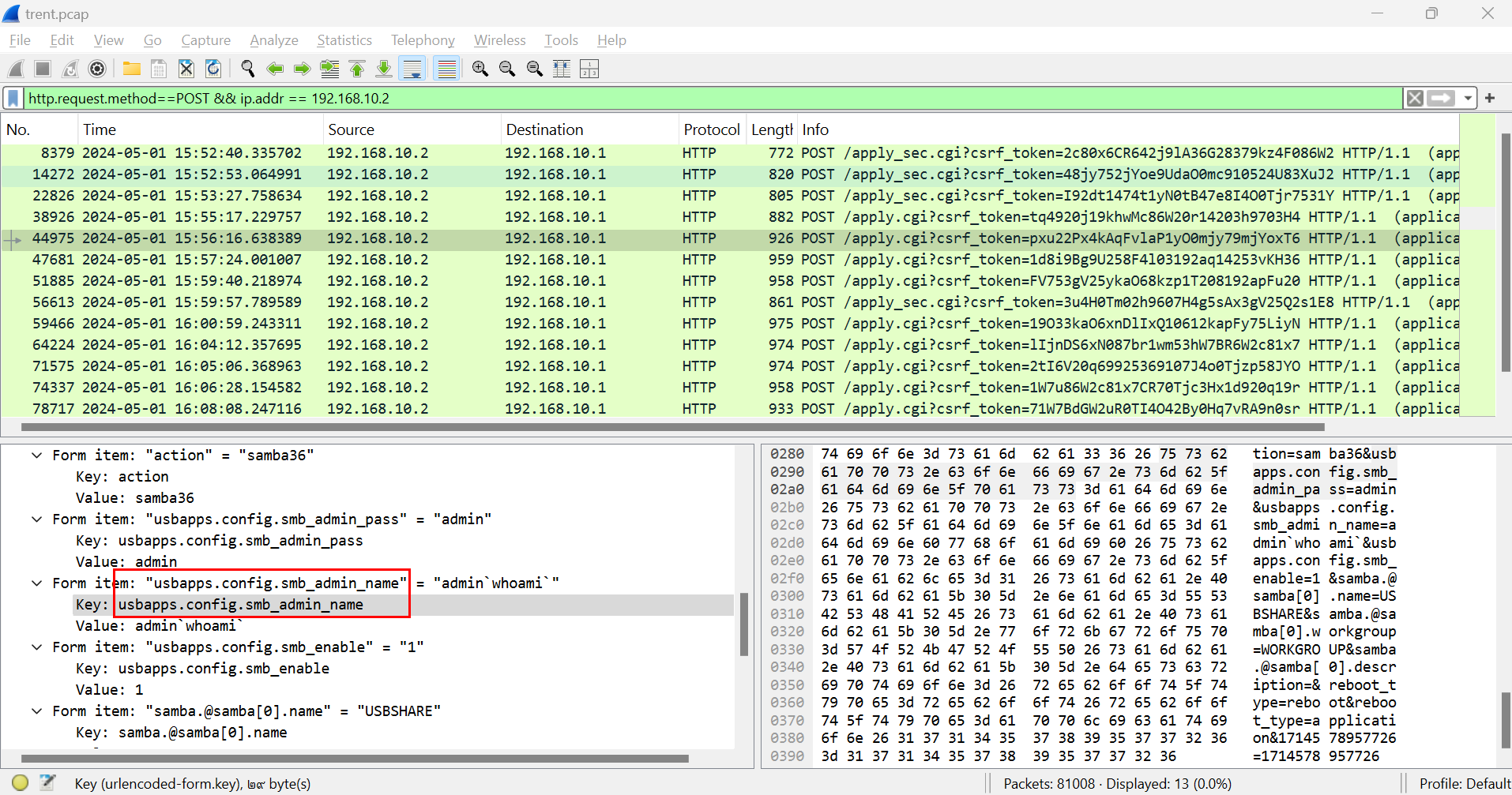The image size is (1512, 795).
Task: Click the open capture file folder icon
Action: (132, 69)
